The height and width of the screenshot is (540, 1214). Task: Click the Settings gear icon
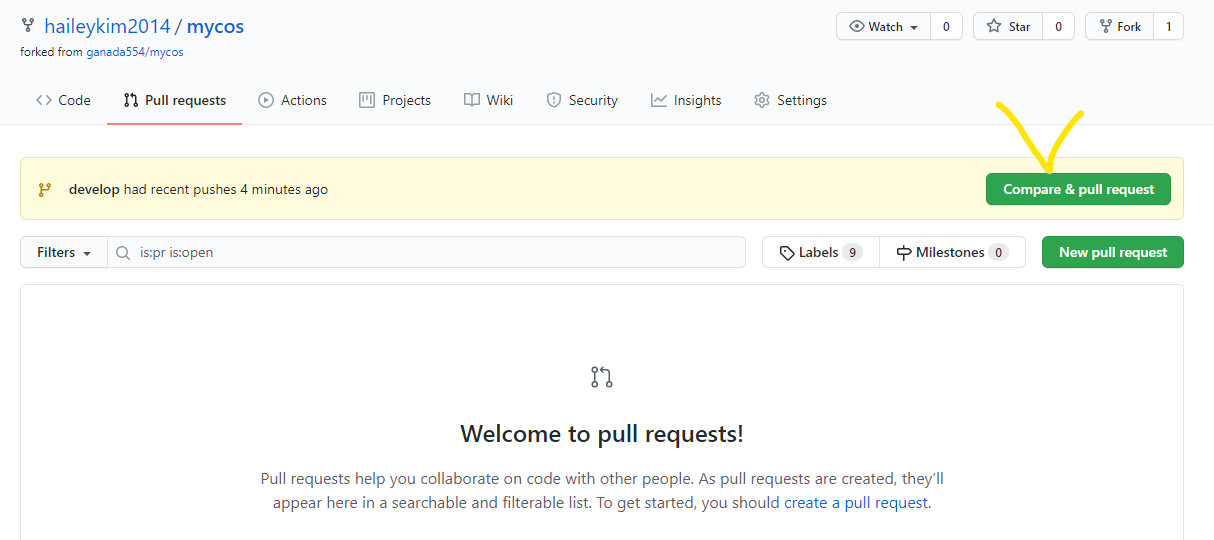click(762, 100)
